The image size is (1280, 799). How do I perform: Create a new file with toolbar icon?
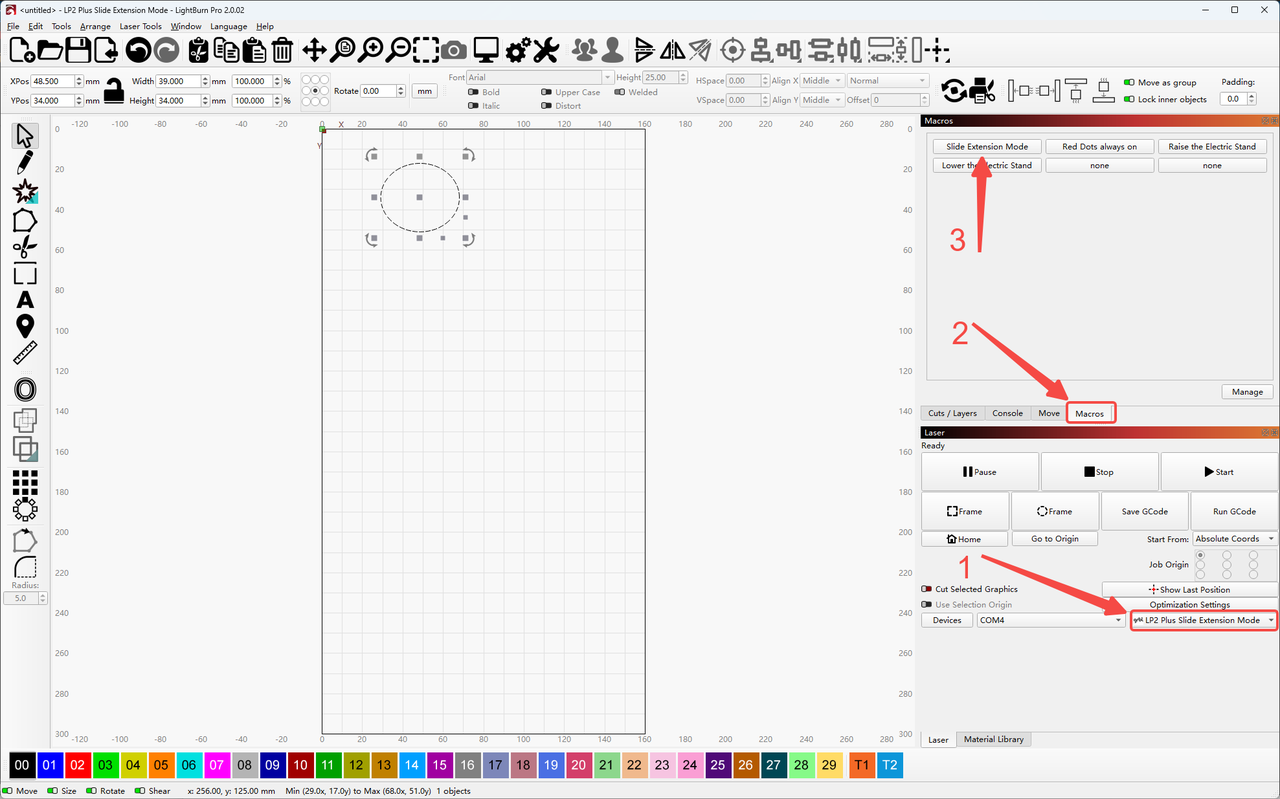point(22,50)
